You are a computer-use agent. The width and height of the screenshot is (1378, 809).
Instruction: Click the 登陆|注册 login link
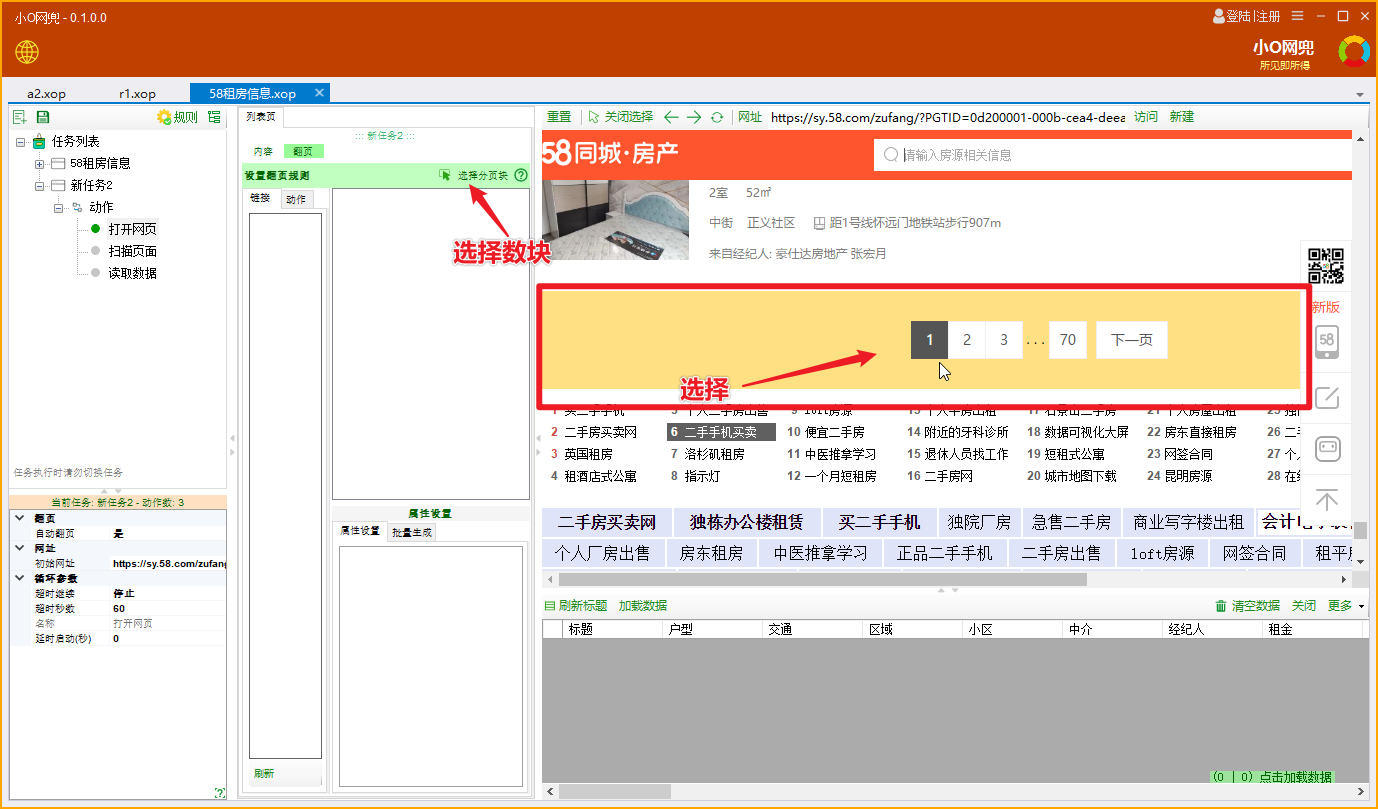(x=1246, y=16)
